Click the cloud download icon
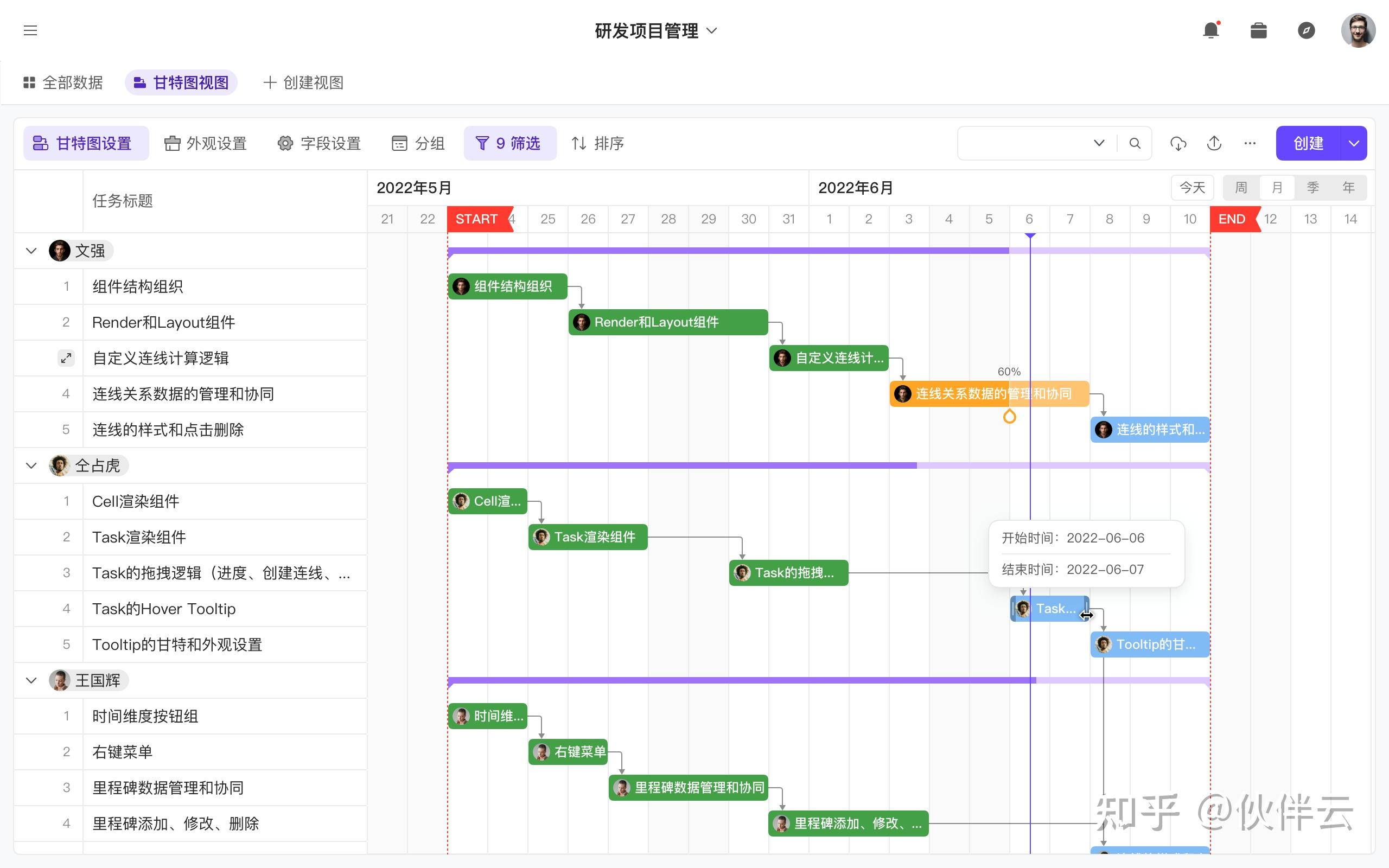1389x868 pixels. click(1178, 143)
